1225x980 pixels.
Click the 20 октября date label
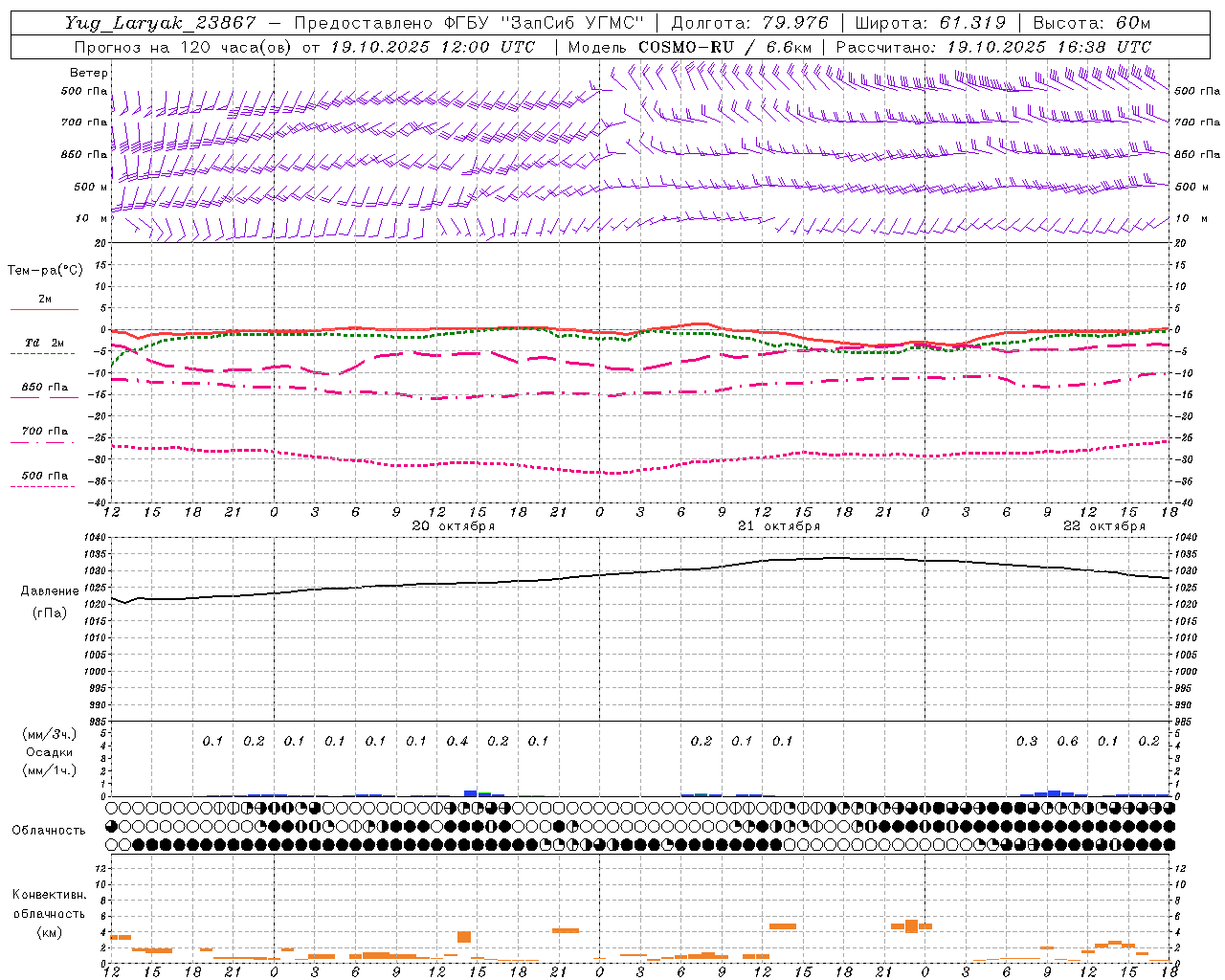coord(454,526)
